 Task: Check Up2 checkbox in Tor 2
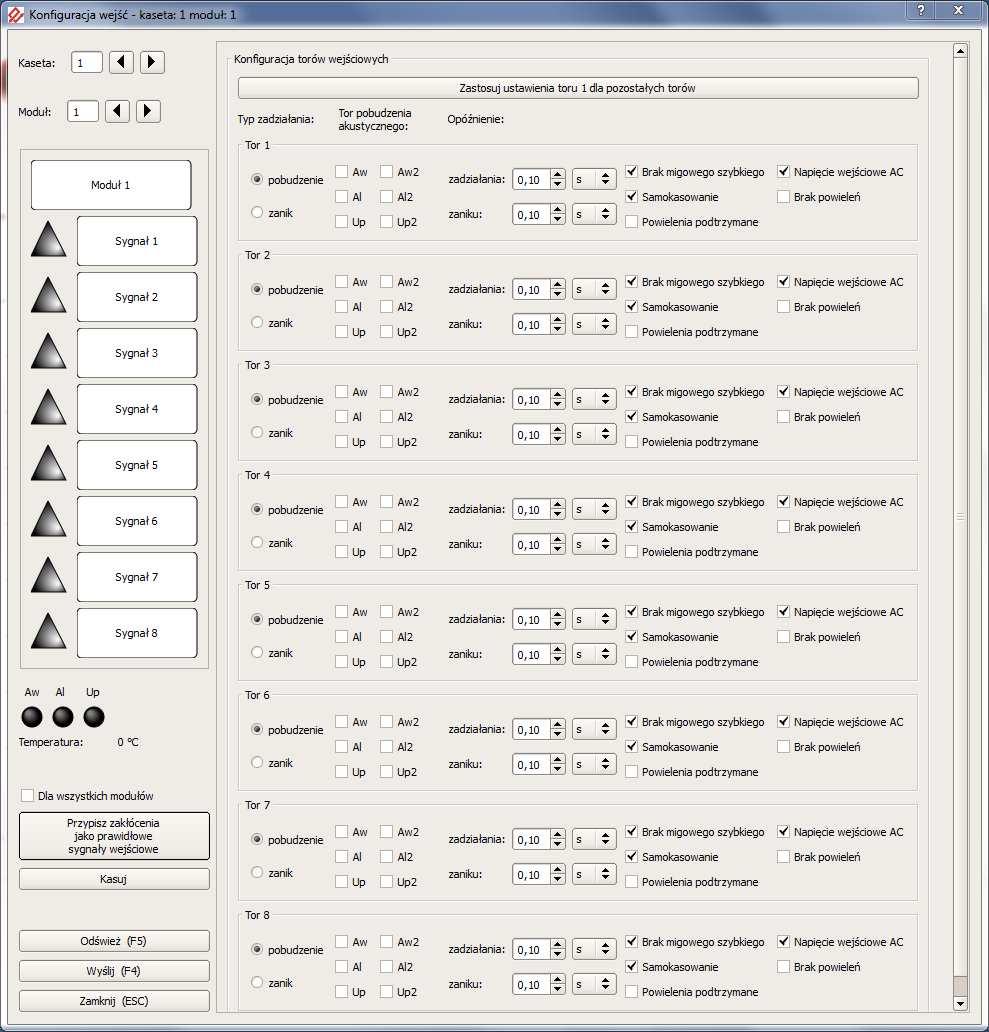tap(386, 332)
